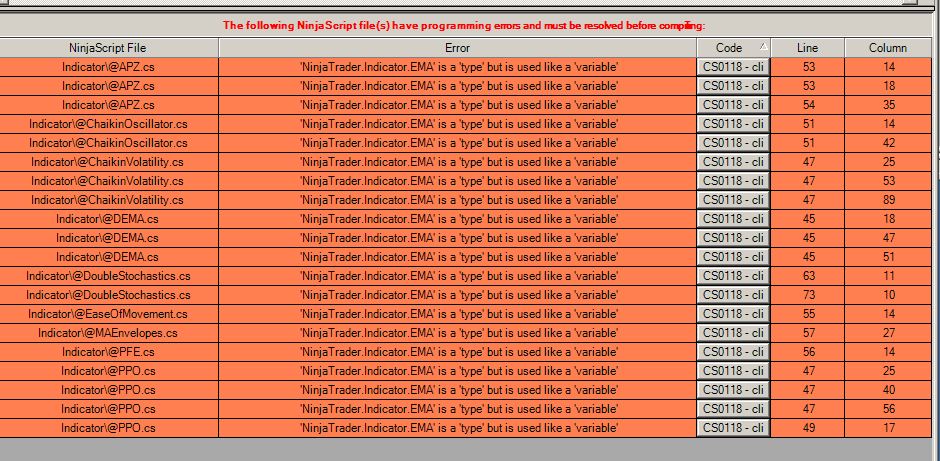Click line number 56 in the PFE row
940x461 pixels.
[808, 352]
